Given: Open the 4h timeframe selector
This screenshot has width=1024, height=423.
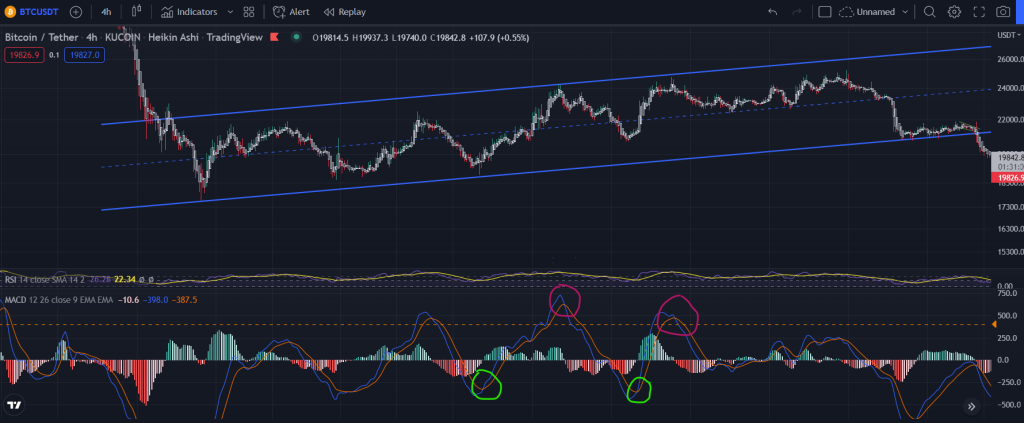Looking at the screenshot, I should tap(106, 12).
